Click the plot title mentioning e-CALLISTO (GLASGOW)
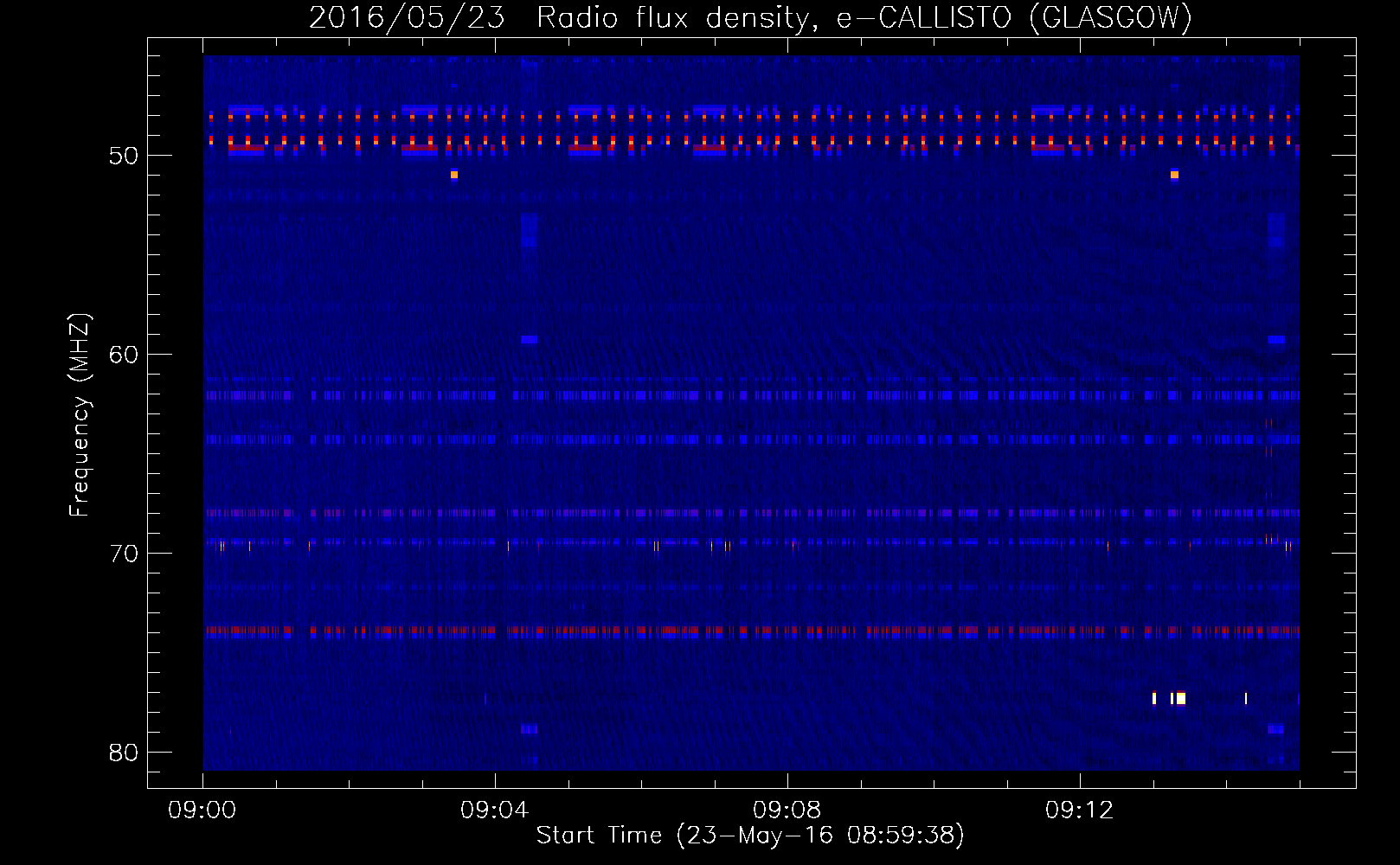Viewport: 1400px width, 865px height. pos(750,17)
